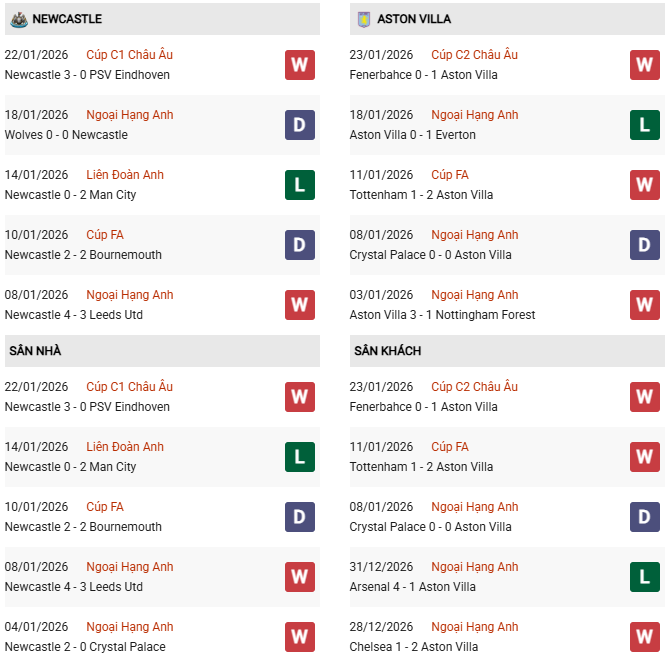
Task: View Aston Villa 3 - 1 Nottingham Forest match
Action: tap(442, 315)
